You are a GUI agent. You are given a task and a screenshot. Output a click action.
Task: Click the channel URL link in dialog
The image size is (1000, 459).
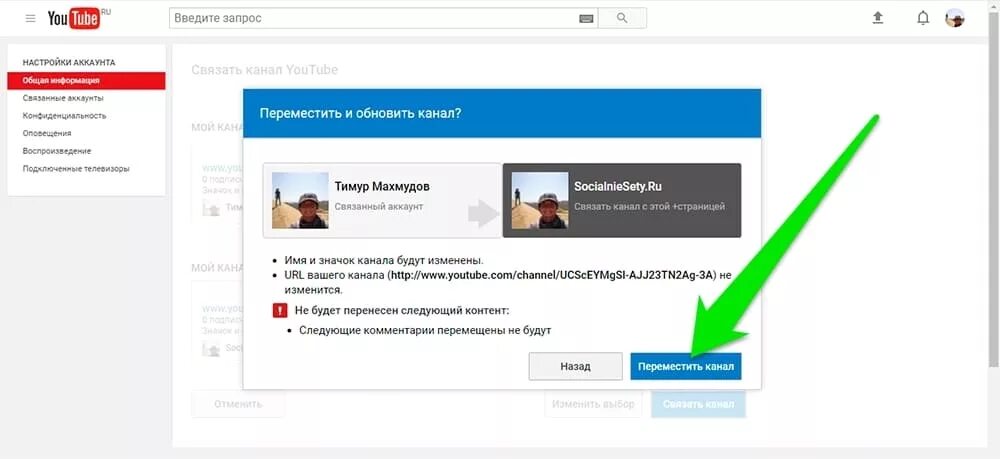point(553,275)
